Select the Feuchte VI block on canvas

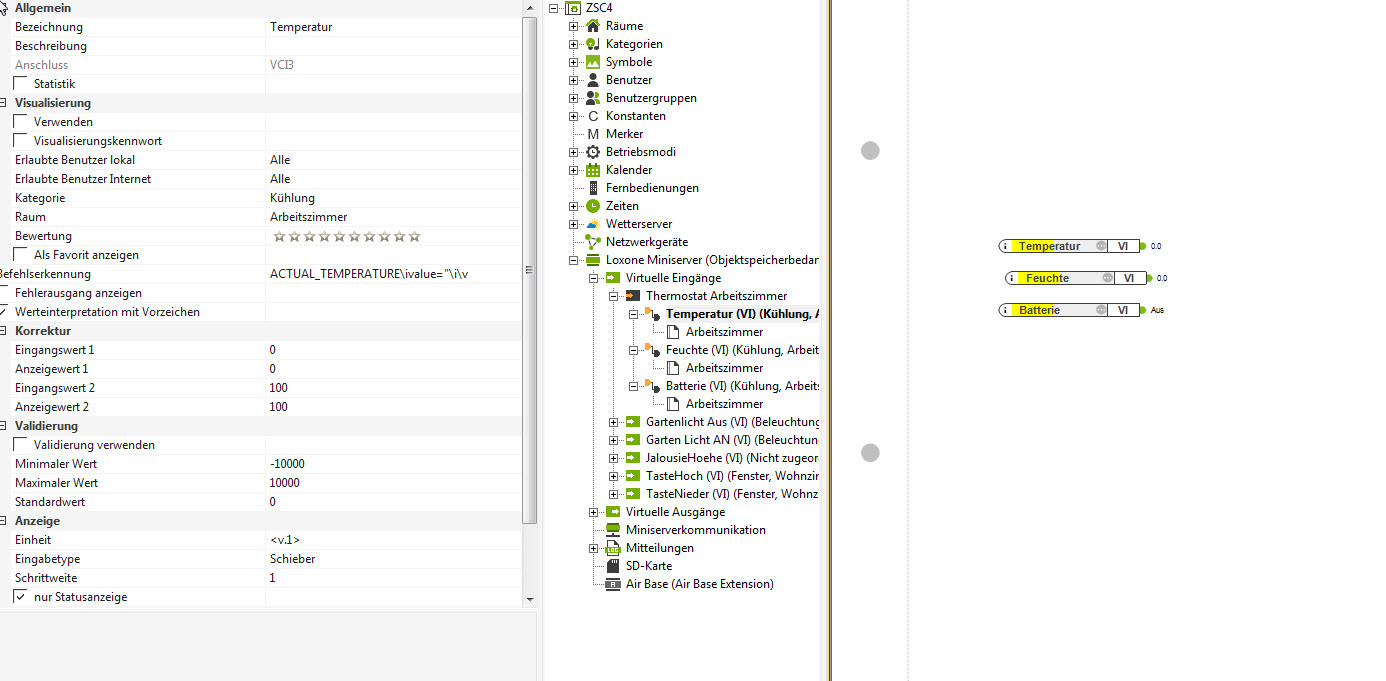(1076, 278)
